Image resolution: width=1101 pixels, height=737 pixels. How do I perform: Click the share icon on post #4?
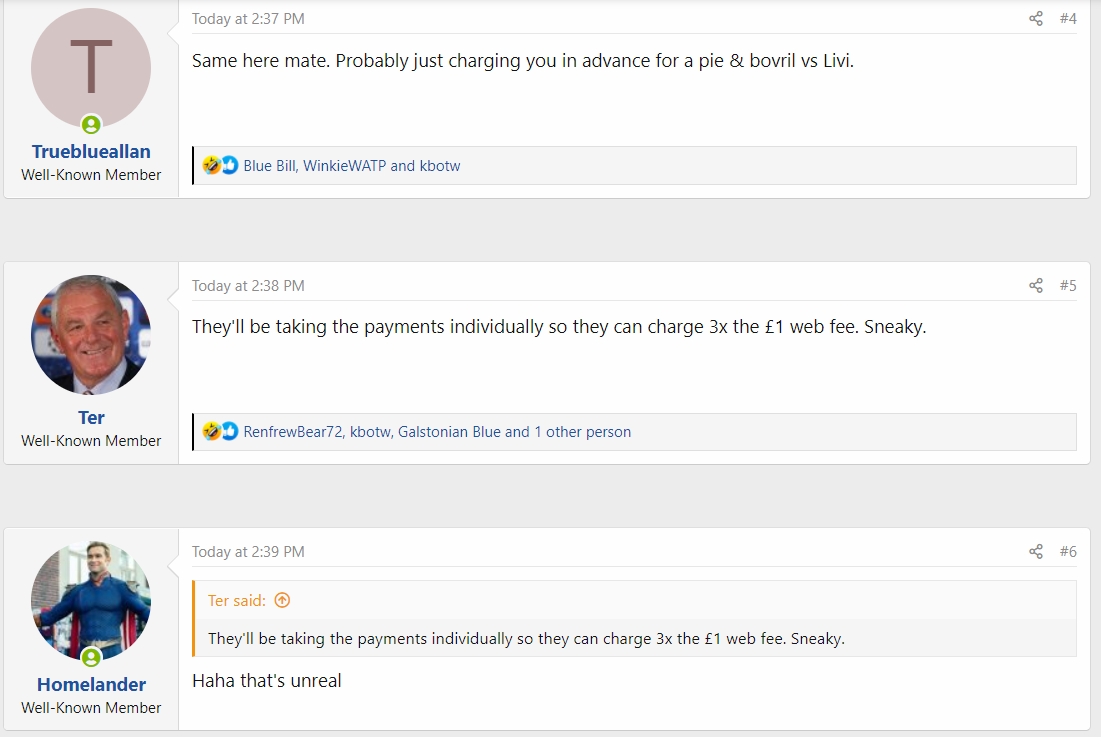(x=1036, y=19)
